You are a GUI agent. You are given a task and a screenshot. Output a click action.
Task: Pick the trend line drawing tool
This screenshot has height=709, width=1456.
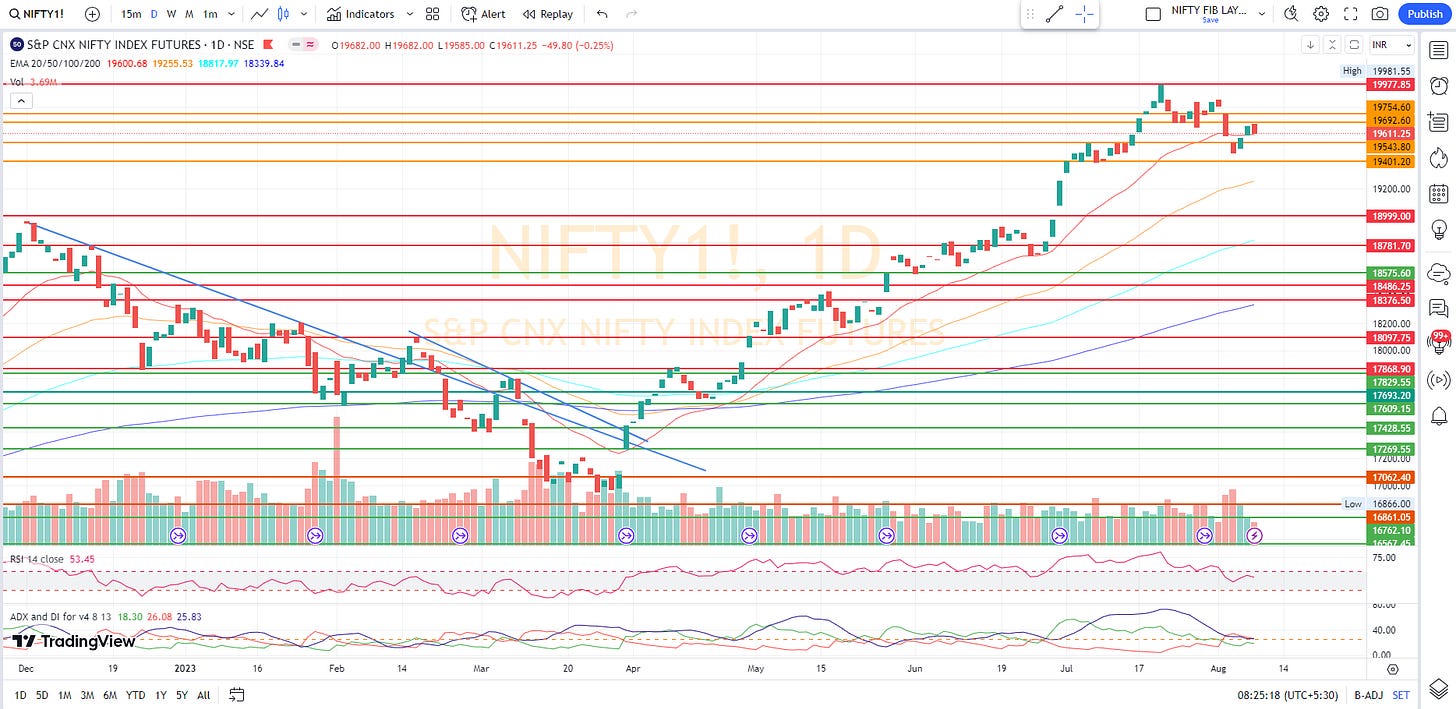tap(1054, 14)
